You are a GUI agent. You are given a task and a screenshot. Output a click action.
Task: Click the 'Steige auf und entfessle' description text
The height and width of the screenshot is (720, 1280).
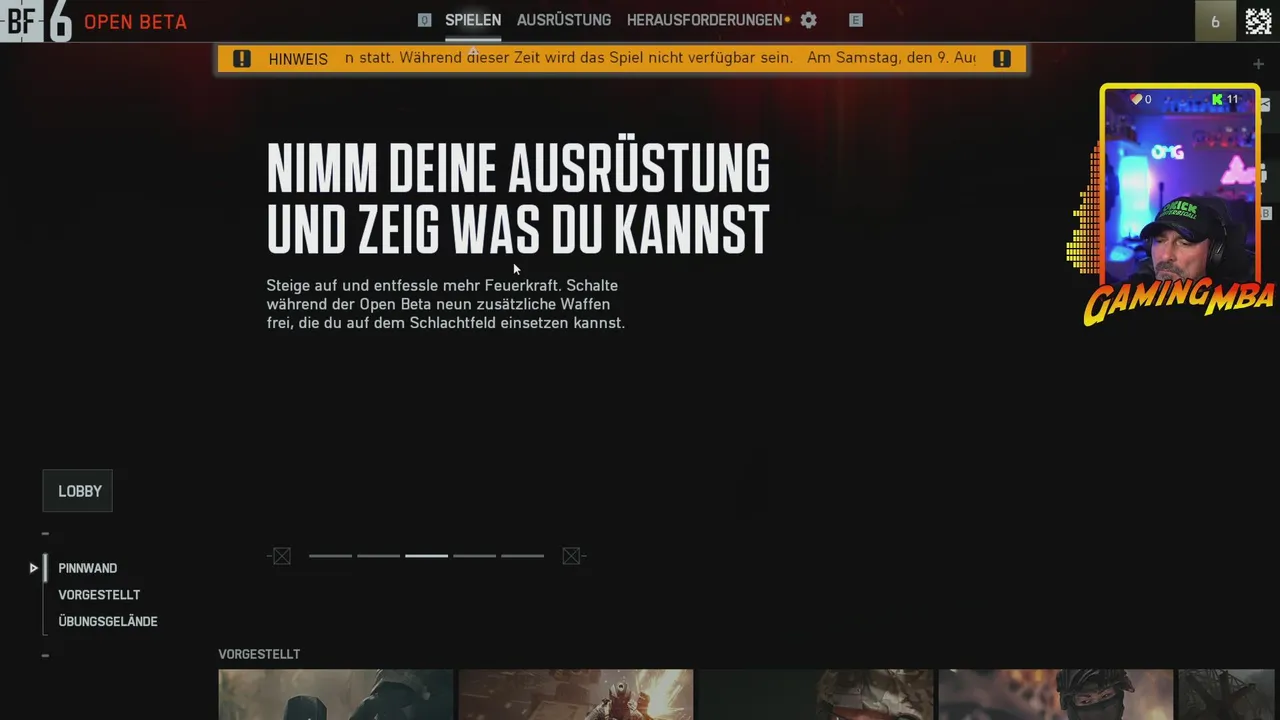pyautogui.click(x=446, y=304)
